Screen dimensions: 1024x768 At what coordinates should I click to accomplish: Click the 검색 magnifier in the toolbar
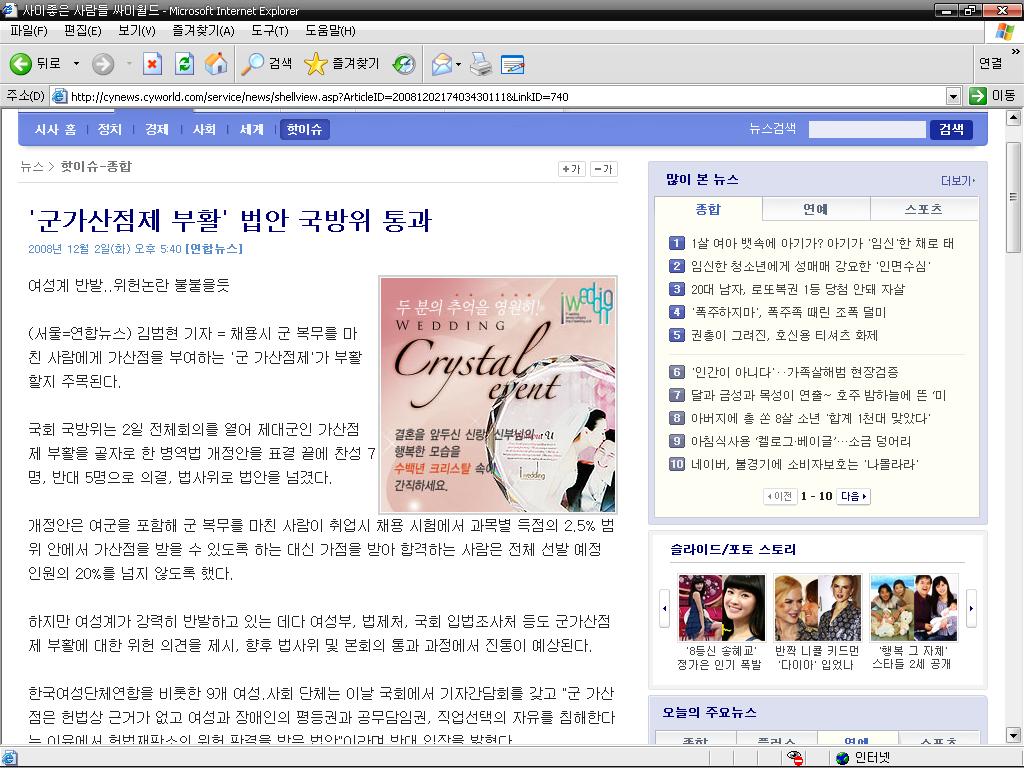[266, 64]
